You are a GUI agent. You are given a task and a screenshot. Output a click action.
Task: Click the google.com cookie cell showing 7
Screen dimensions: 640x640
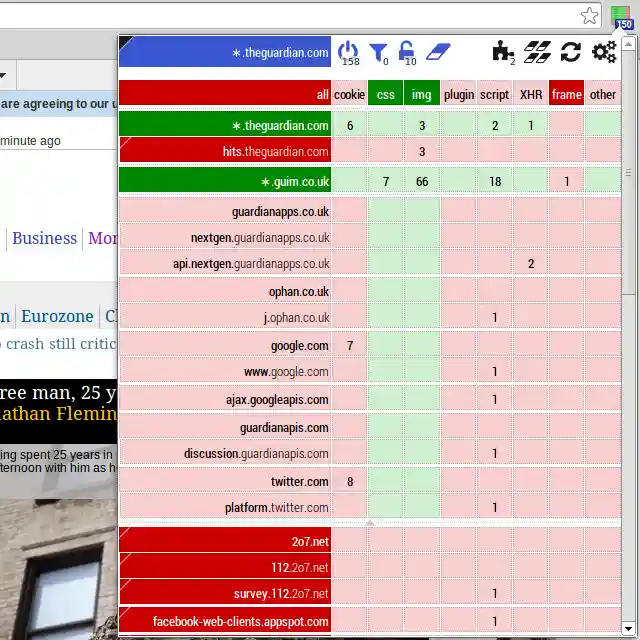click(x=349, y=344)
